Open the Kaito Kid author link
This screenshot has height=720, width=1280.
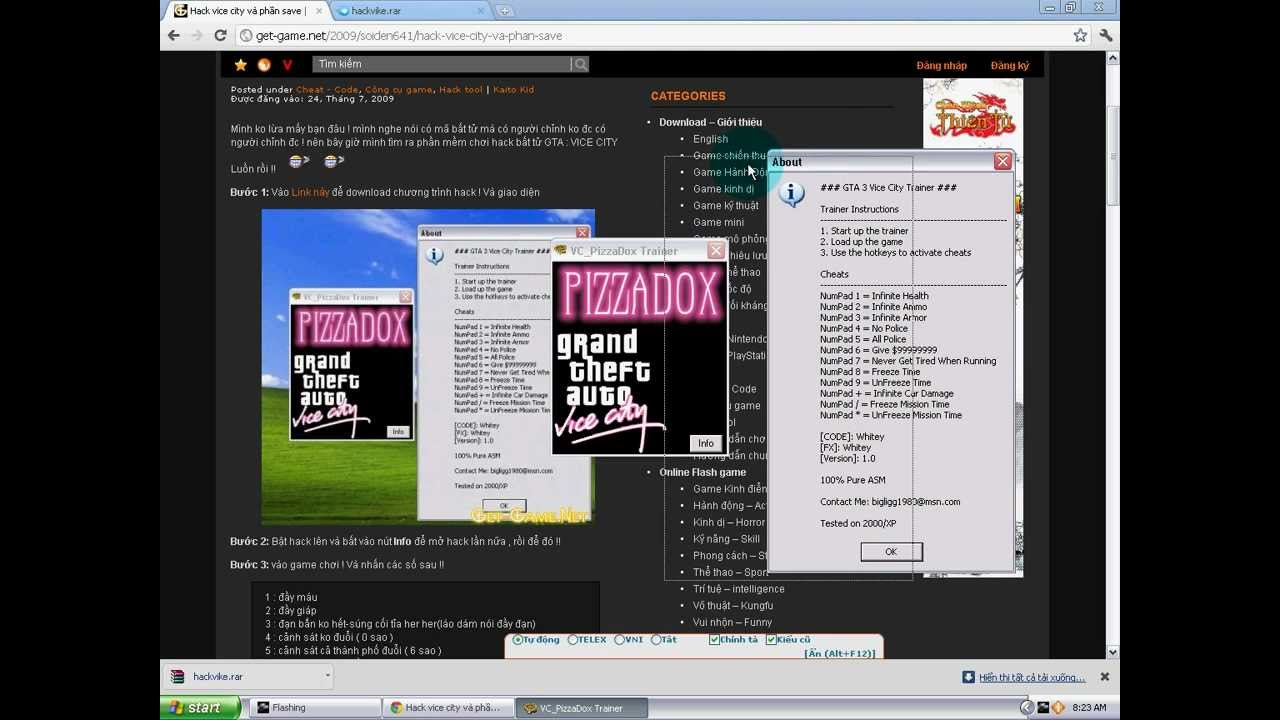coord(513,90)
